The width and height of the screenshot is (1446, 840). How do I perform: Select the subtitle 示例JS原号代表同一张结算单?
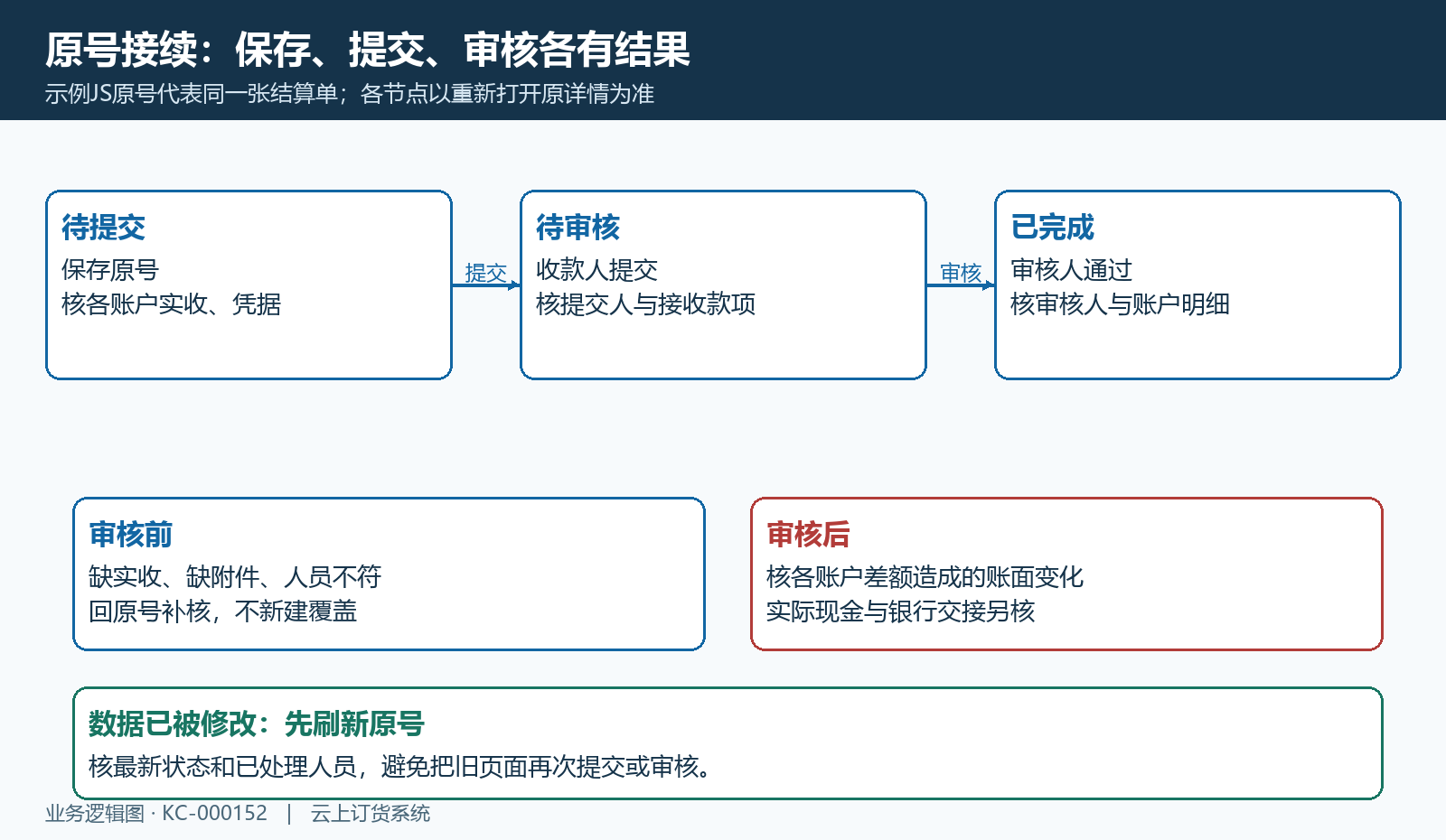(191, 94)
